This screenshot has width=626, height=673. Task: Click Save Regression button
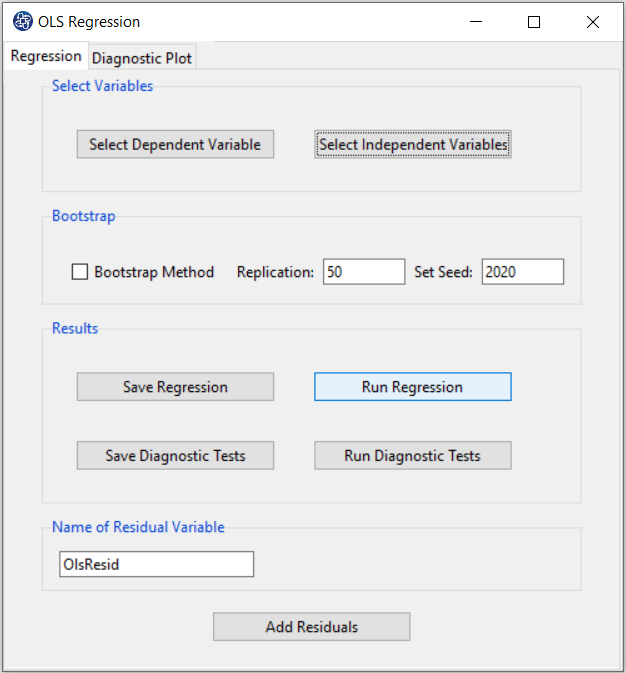point(175,387)
